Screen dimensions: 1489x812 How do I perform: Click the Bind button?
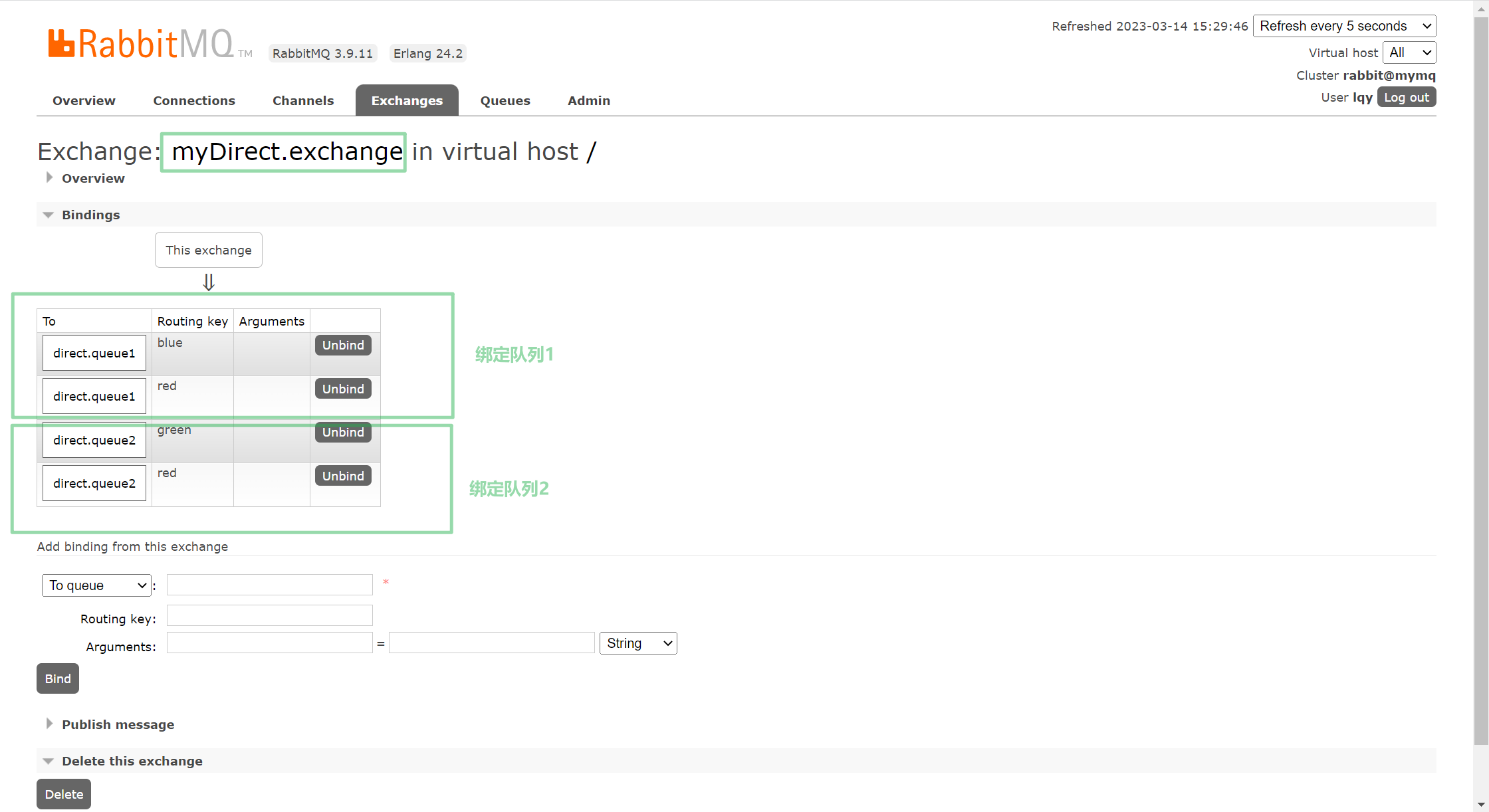58,678
